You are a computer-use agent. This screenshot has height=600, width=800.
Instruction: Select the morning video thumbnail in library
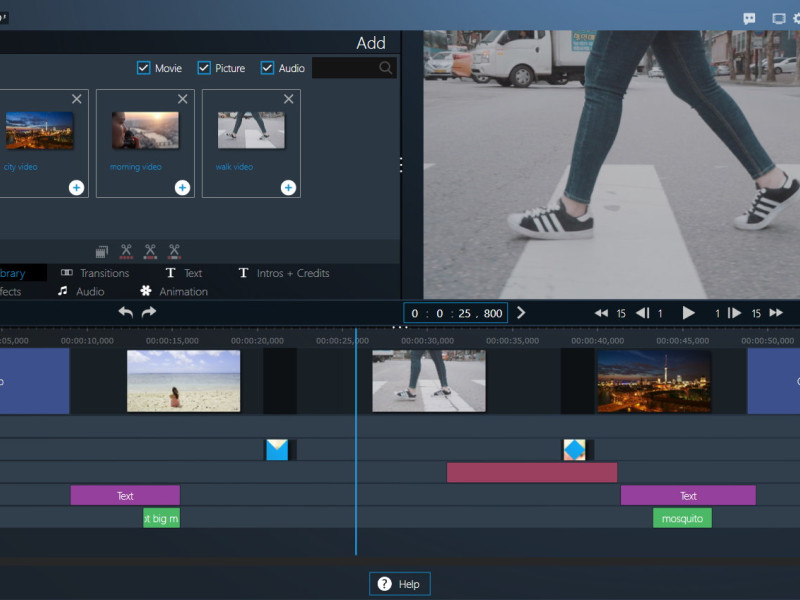point(145,131)
